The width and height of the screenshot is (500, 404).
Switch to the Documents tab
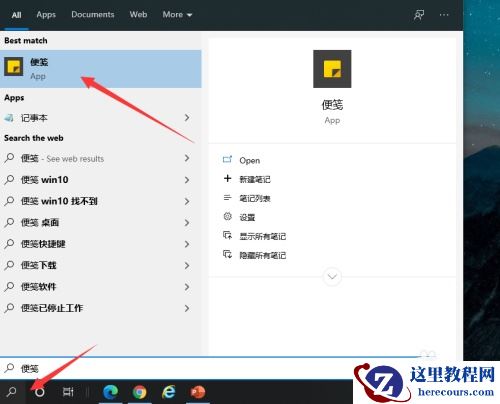coord(93,15)
